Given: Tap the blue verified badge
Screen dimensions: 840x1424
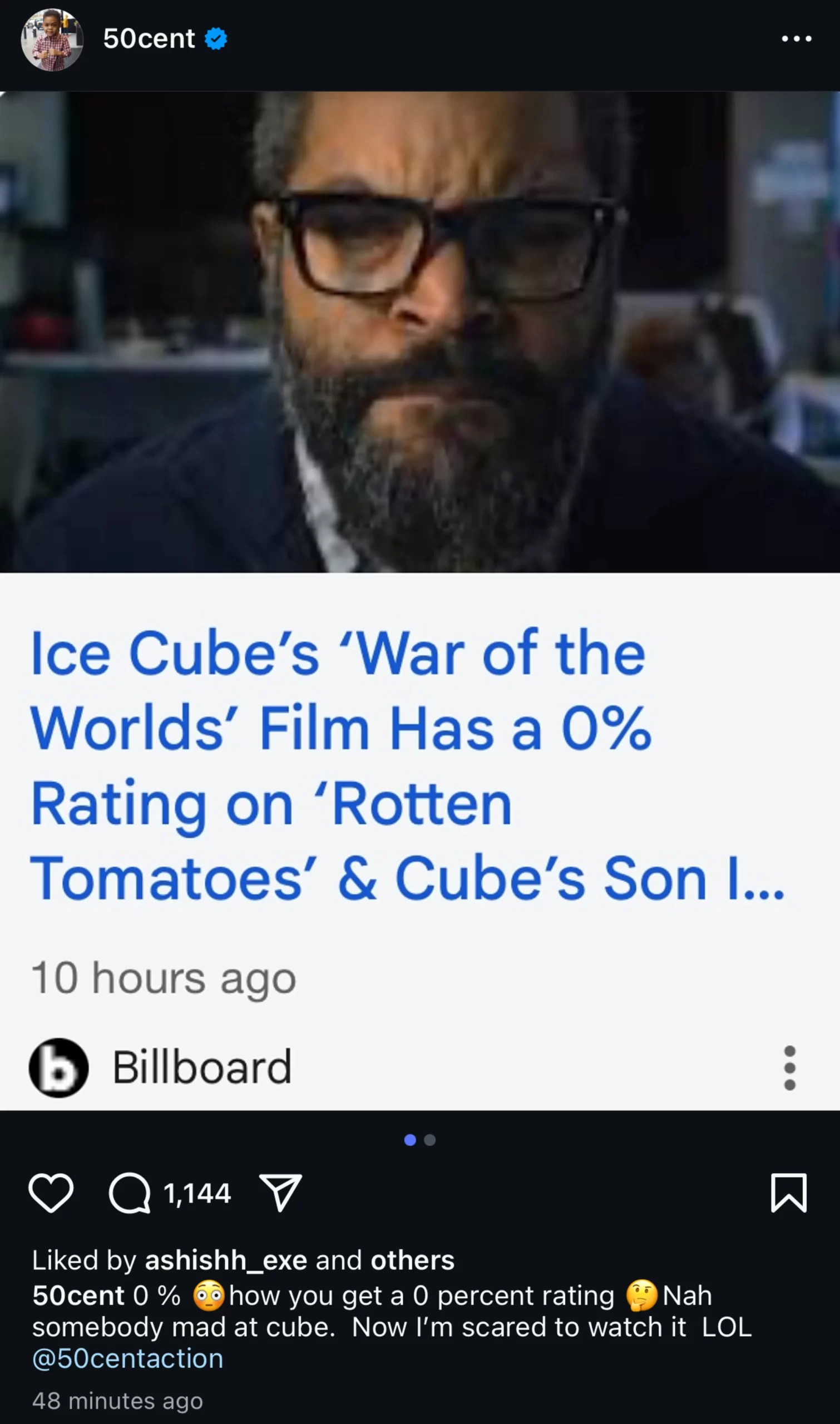Looking at the screenshot, I should click(216, 38).
